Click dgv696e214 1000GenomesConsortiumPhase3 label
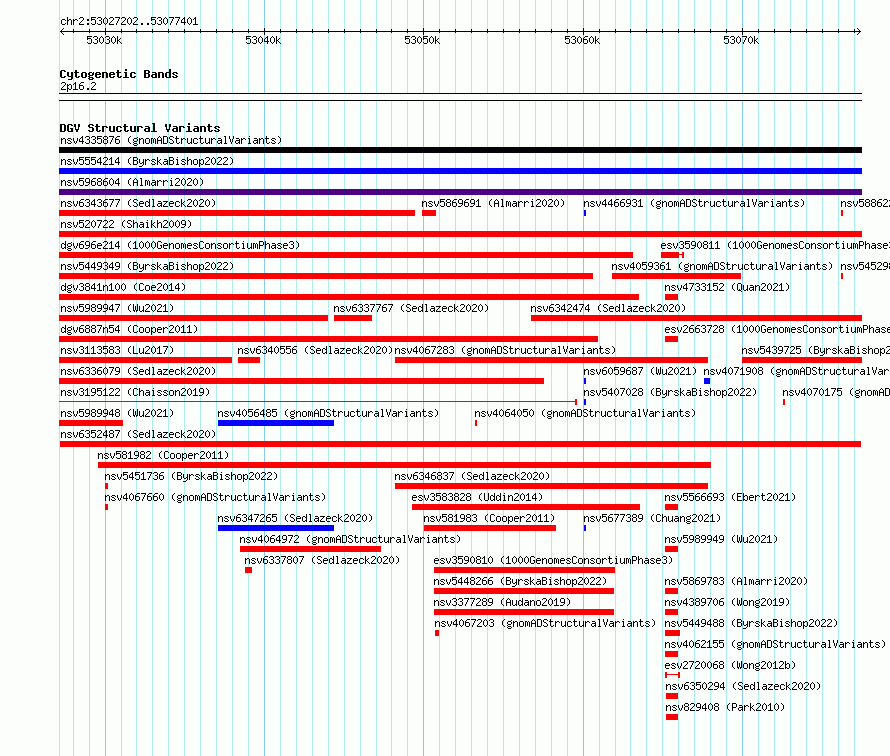The image size is (890, 756). click(180, 245)
